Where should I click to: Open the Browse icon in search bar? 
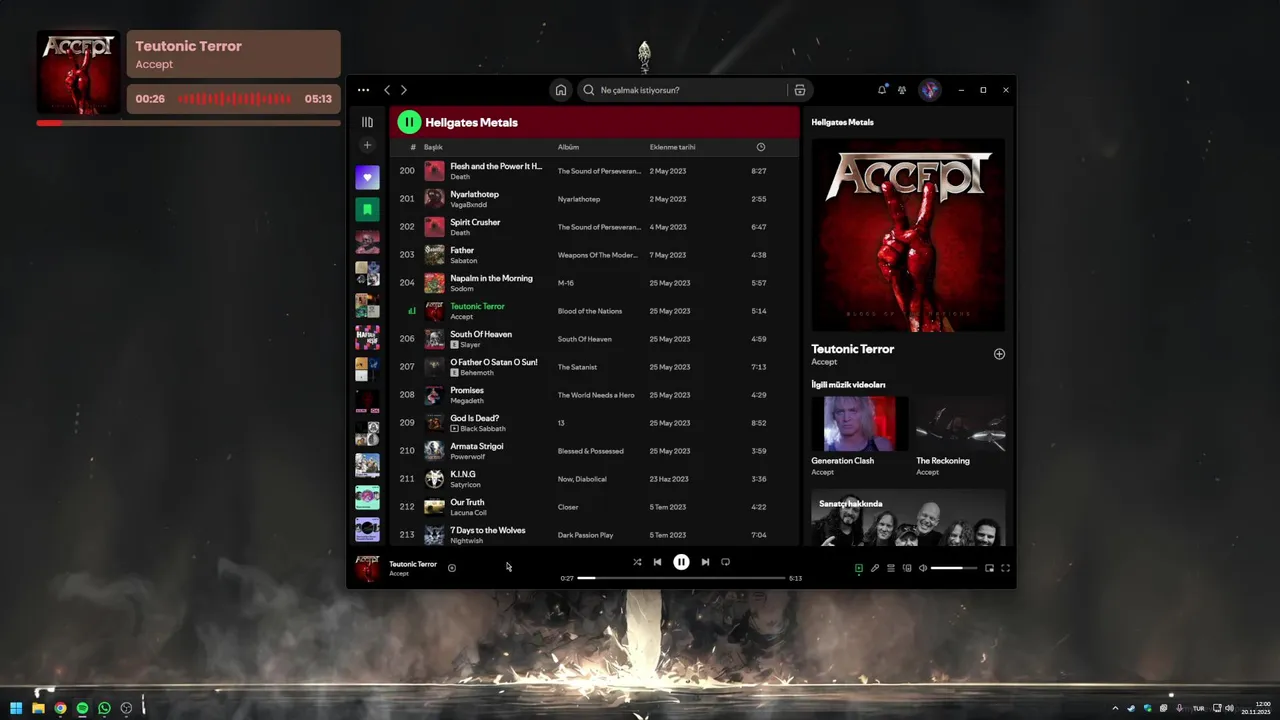[x=799, y=90]
